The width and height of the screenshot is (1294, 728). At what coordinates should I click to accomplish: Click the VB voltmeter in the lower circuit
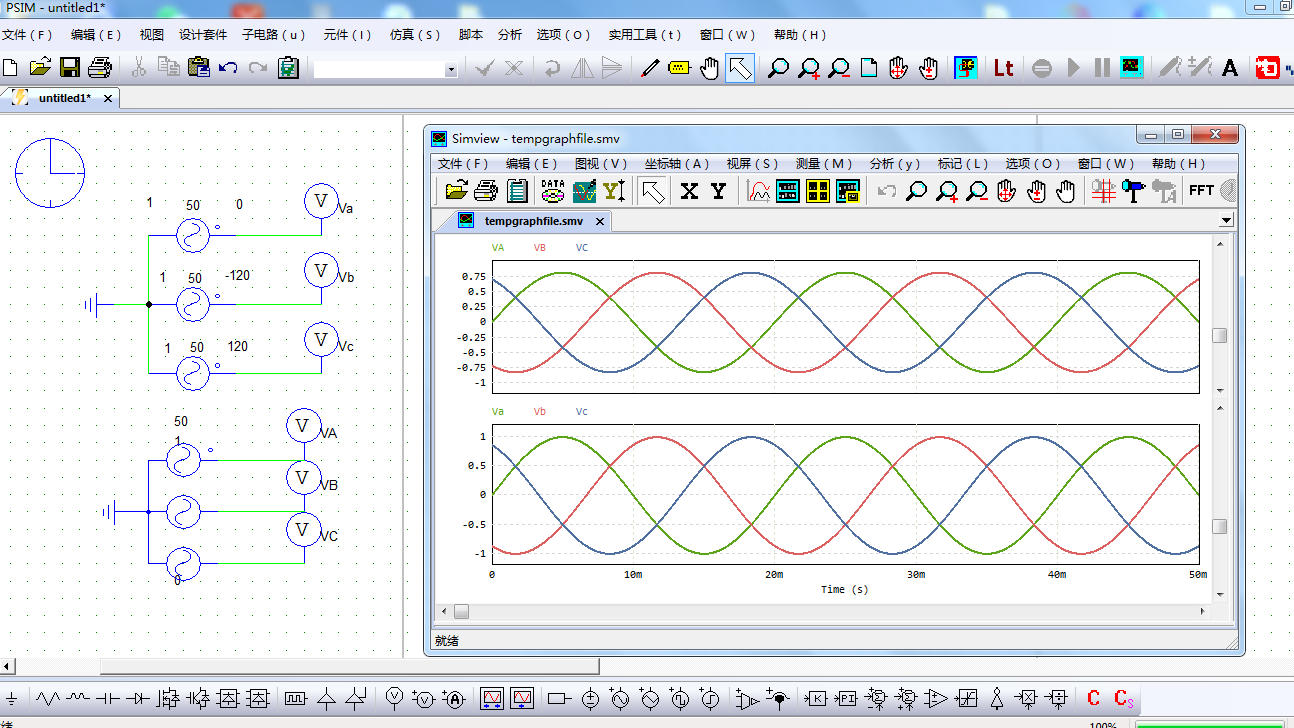pos(303,478)
